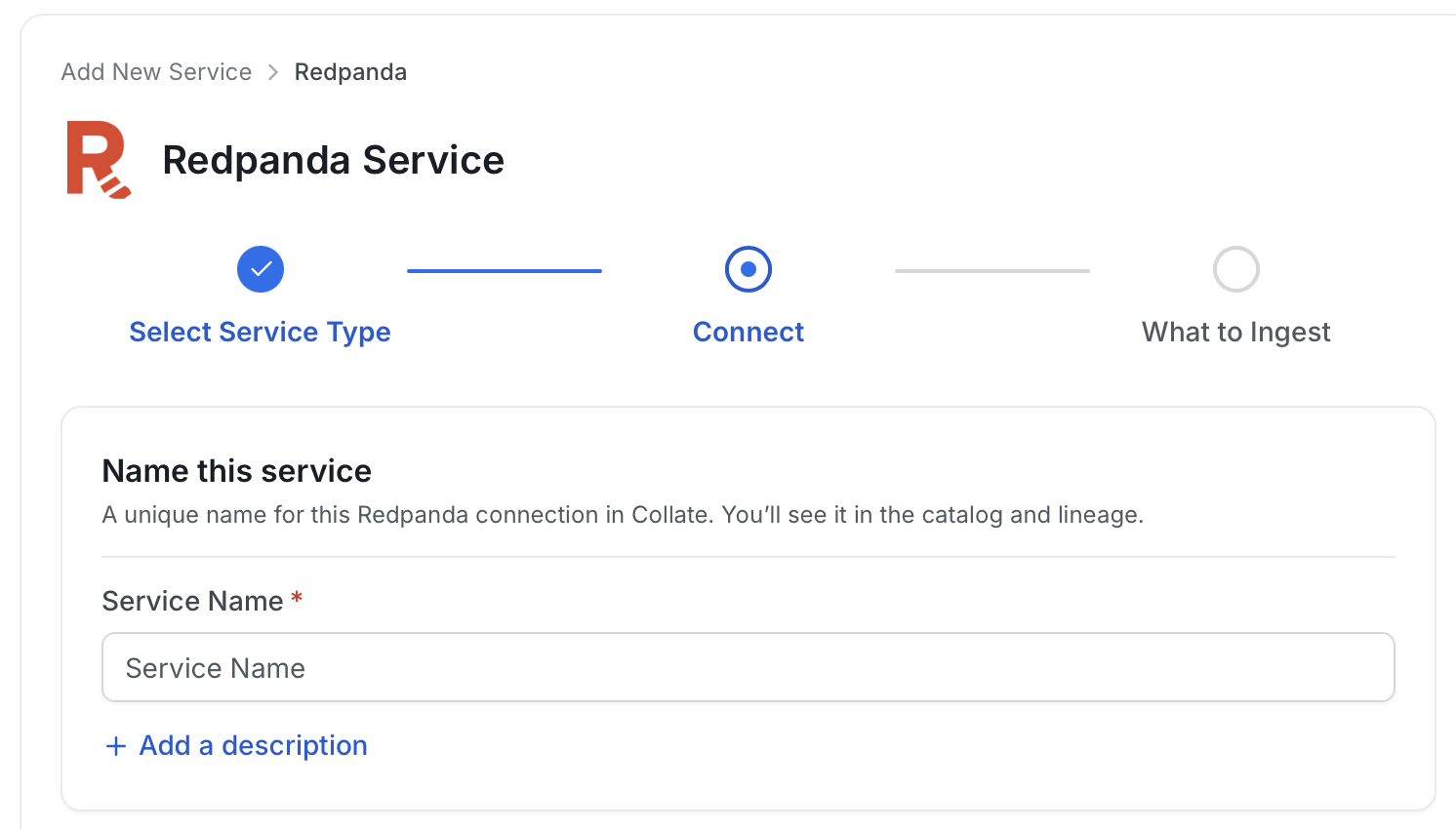Click the completed checkmark step circle
Viewport: 1456px width, 829px height.
pyautogui.click(x=261, y=269)
